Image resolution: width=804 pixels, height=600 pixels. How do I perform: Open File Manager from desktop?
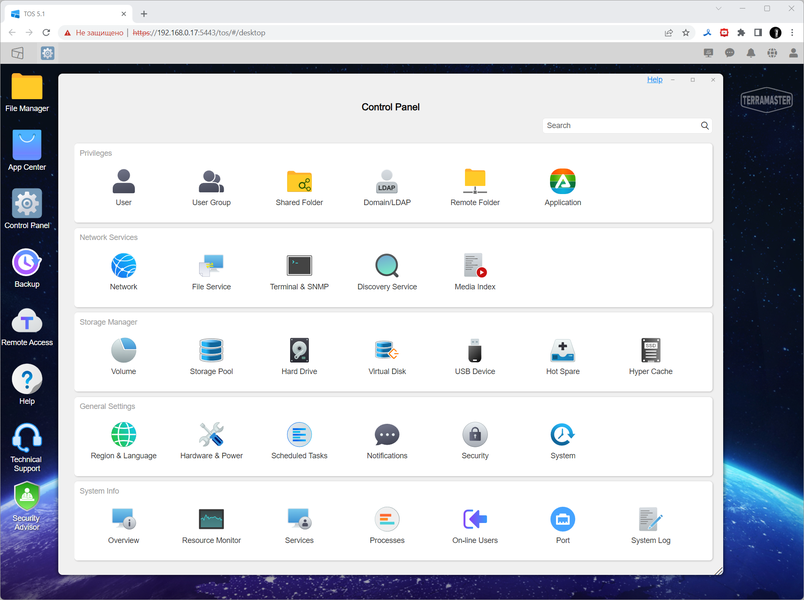tap(27, 92)
